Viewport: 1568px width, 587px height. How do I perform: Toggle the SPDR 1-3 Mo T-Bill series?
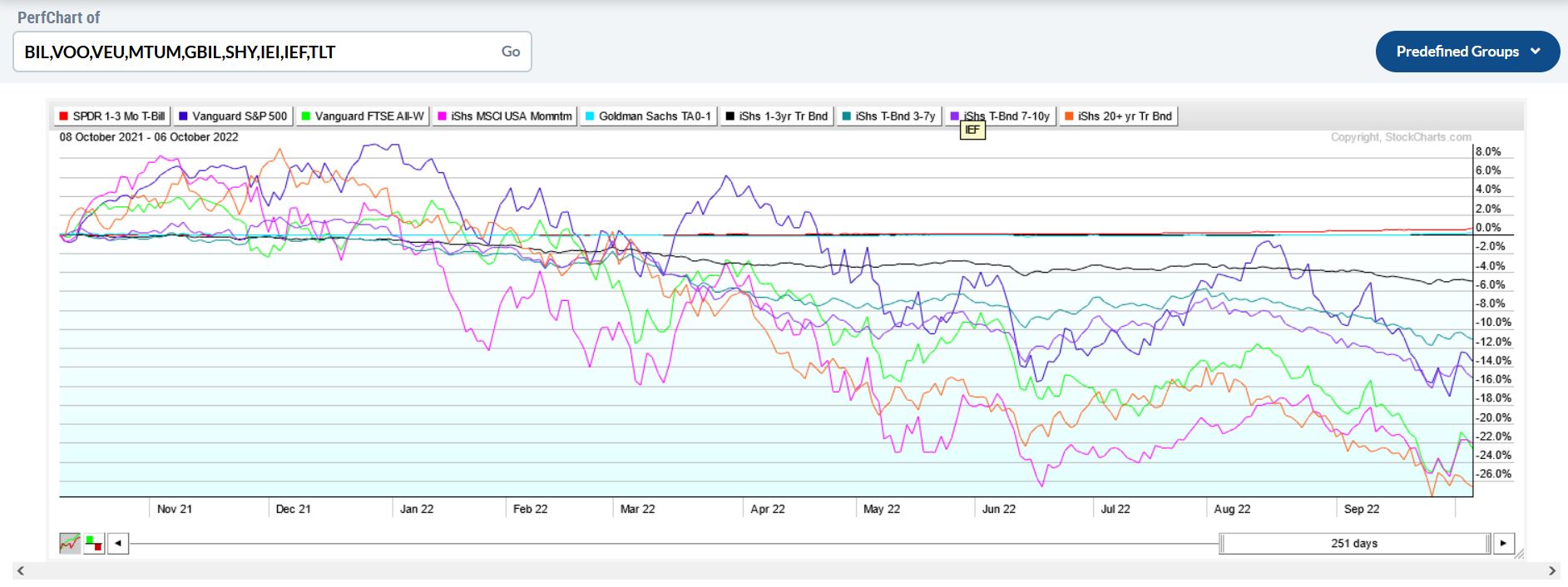click(x=111, y=116)
